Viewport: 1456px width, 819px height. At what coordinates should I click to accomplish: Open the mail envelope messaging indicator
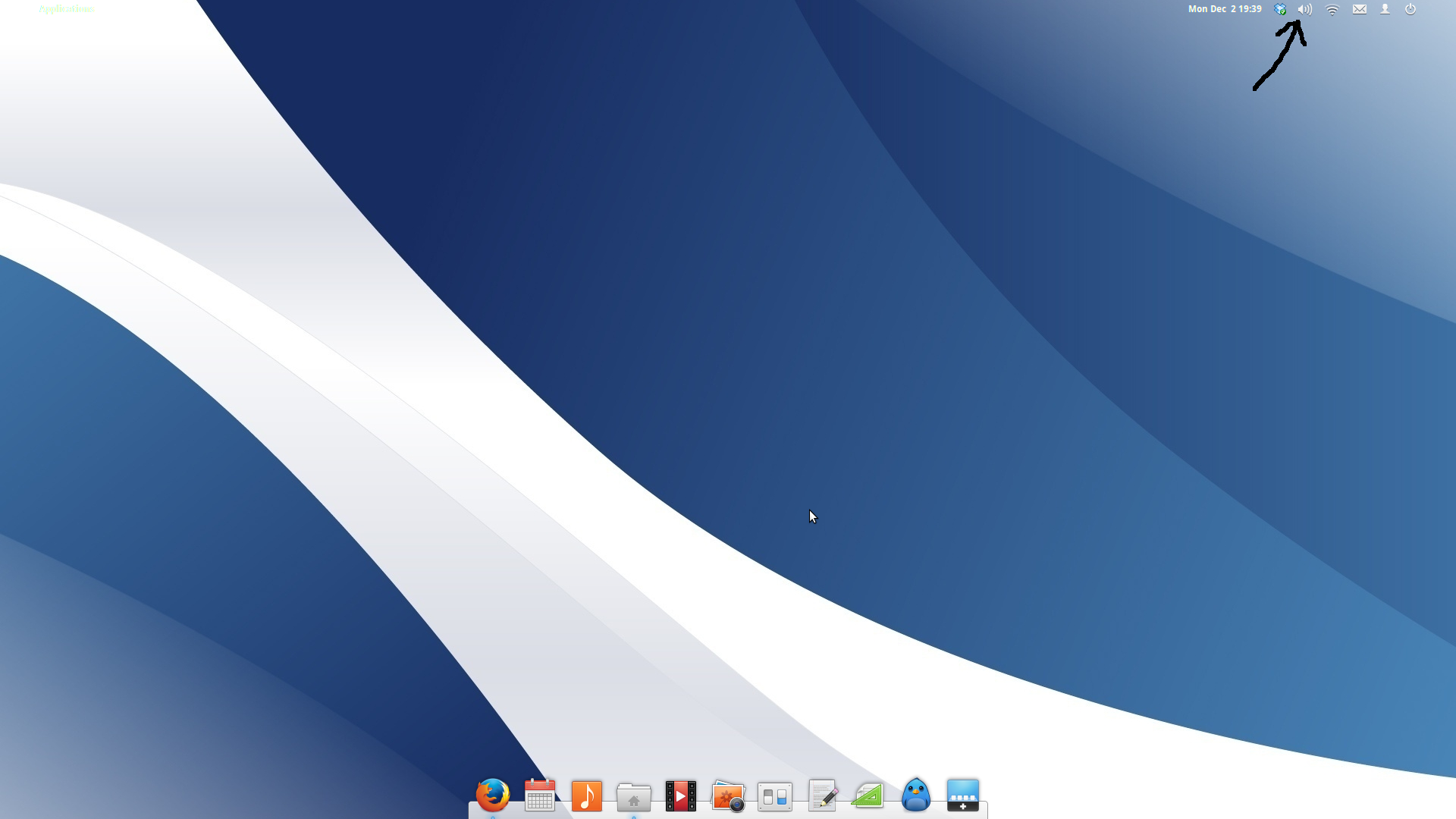point(1360,9)
